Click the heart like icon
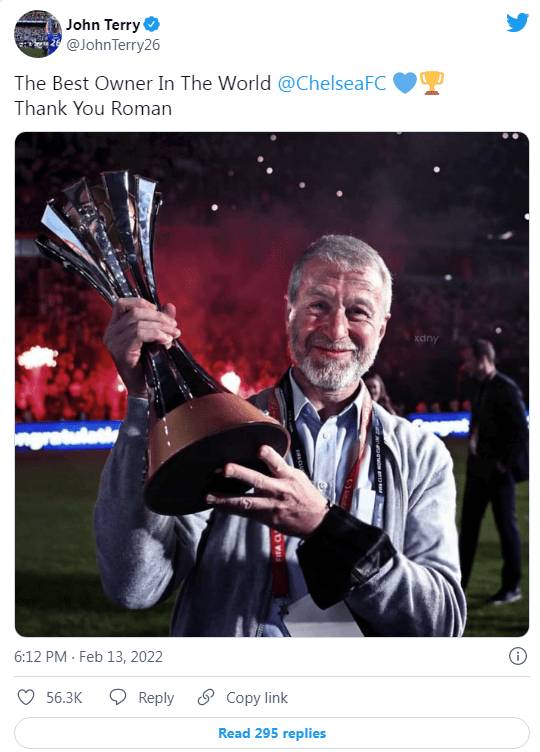540x752 pixels. click(26, 697)
